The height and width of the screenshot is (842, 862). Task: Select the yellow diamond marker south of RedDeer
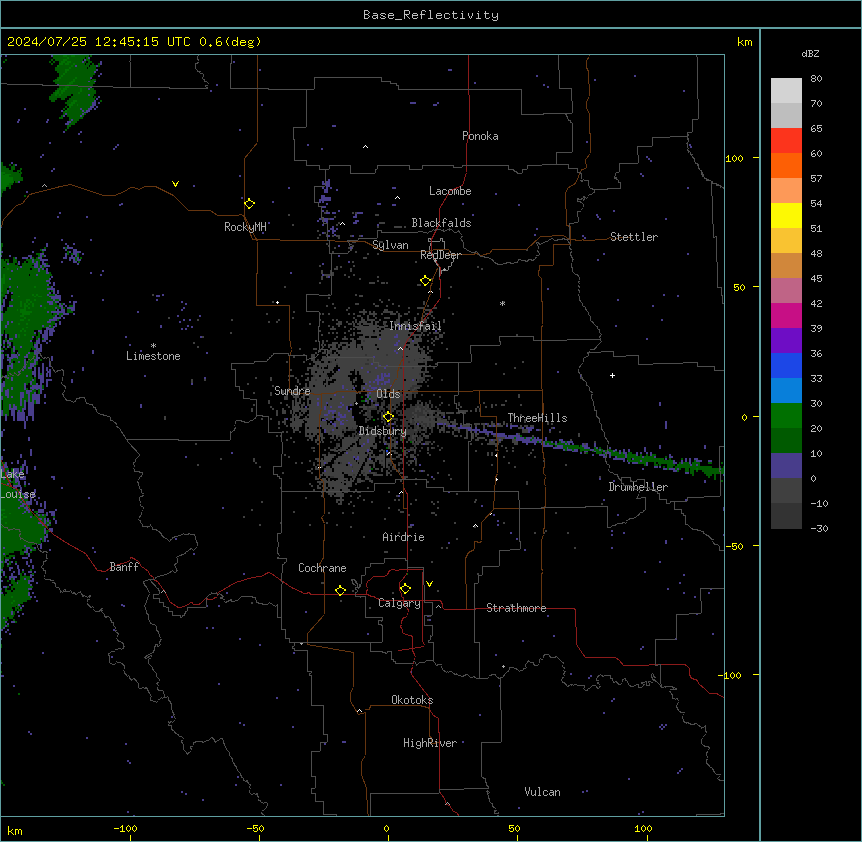[426, 281]
